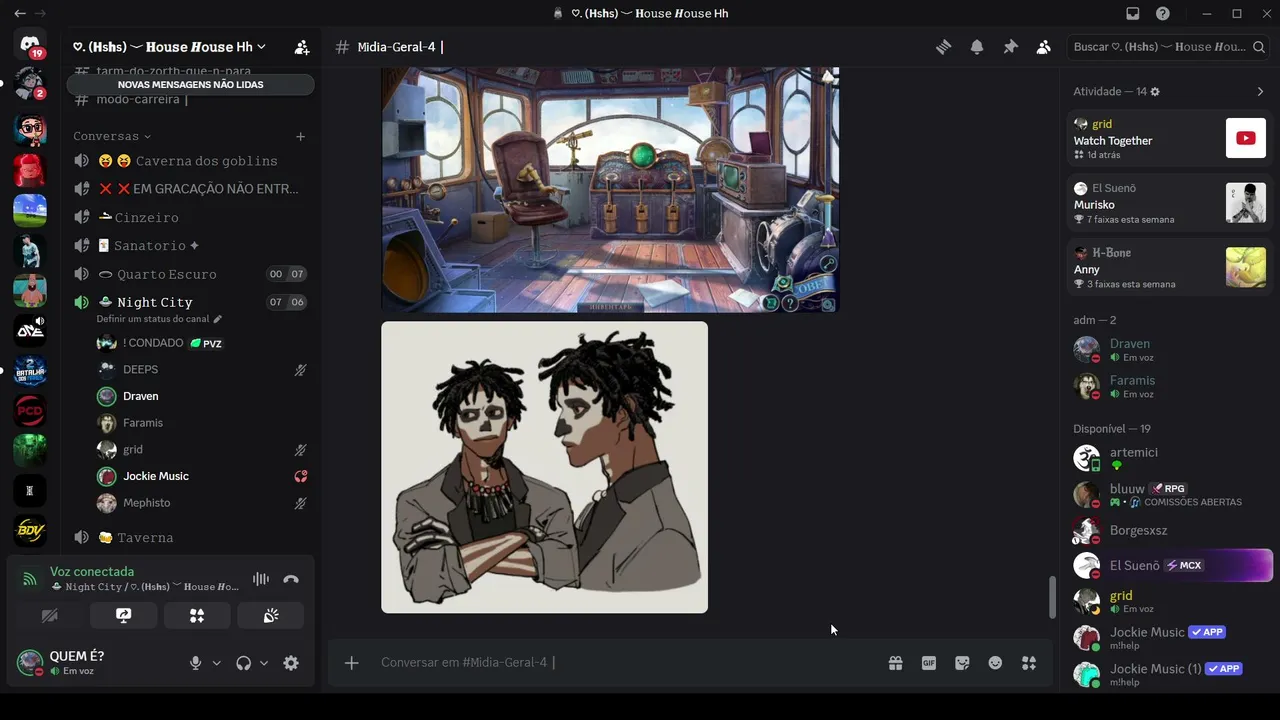The height and width of the screenshot is (720, 1280).
Task: Join the Taverna voice channel
Action: coord(190,538)
